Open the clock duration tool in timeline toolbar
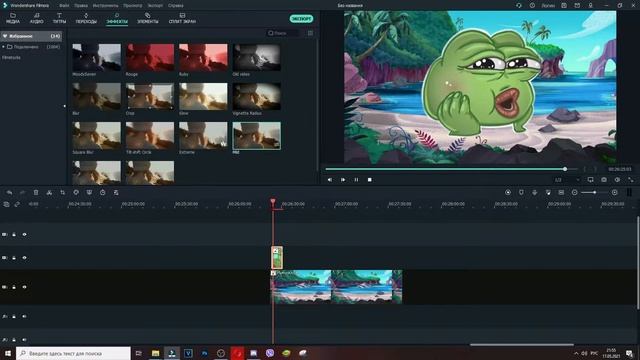The image size is (640, 360). pyautogui.click(x=102, y=192)
